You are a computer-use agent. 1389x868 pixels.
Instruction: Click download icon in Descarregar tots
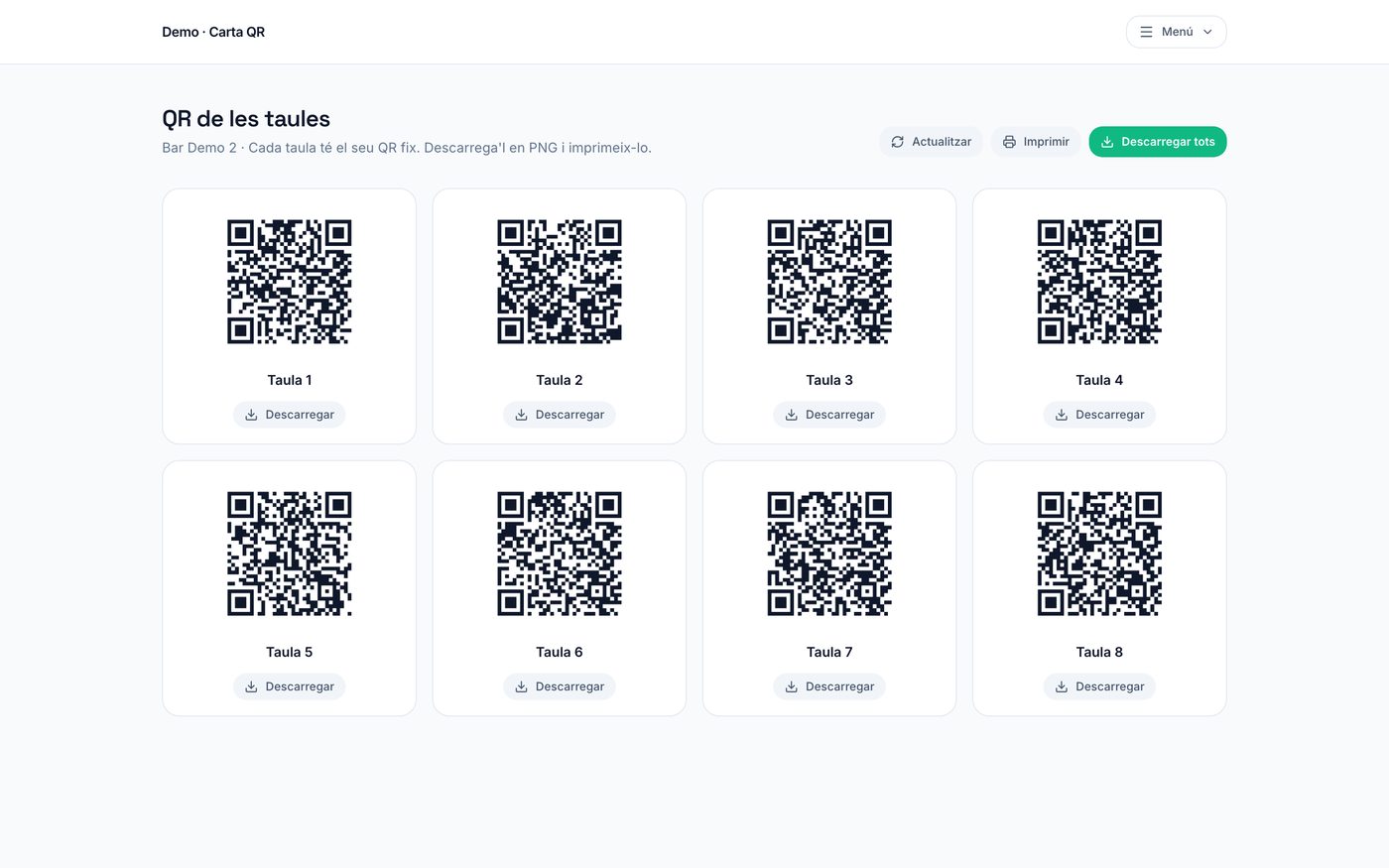click(1107, 142)
